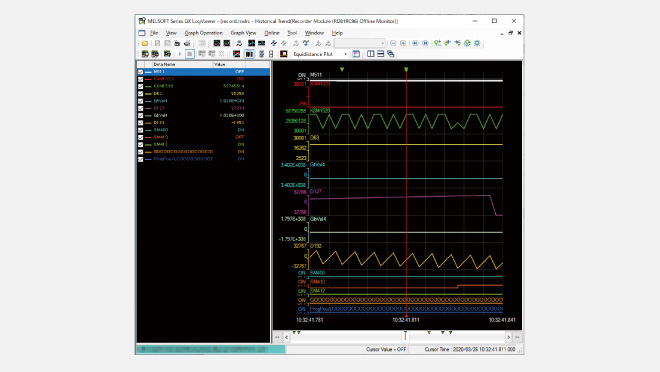Click the Cursor Time status bar field
Image resolution: width=660 pixels, height=372 pixels.
[x=469, y=349]
